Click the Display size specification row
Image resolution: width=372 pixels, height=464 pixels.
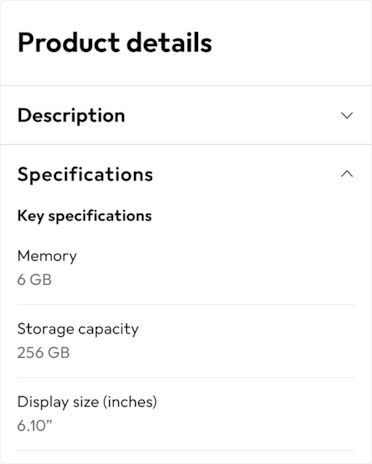(186, 414)
